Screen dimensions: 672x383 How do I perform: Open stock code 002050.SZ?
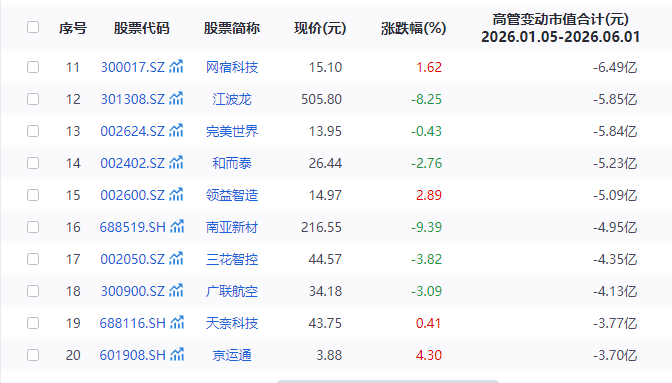(132, 259)
